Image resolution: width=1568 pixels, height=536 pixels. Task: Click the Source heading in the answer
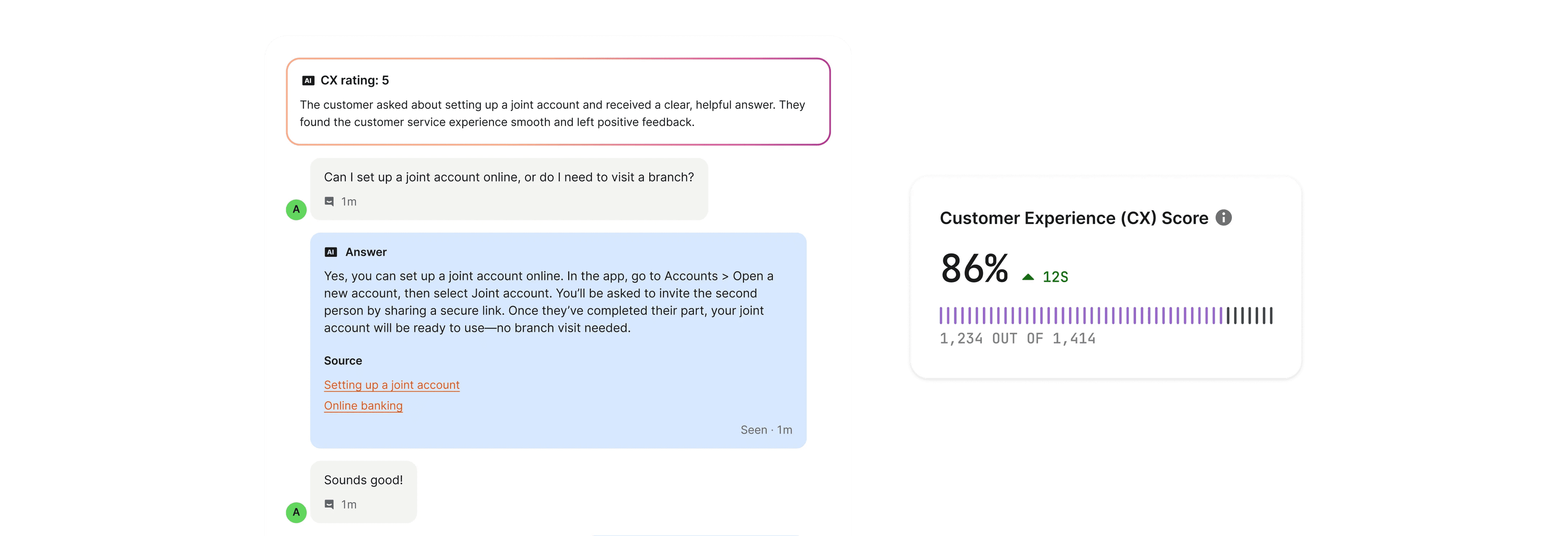pos(343,361)
